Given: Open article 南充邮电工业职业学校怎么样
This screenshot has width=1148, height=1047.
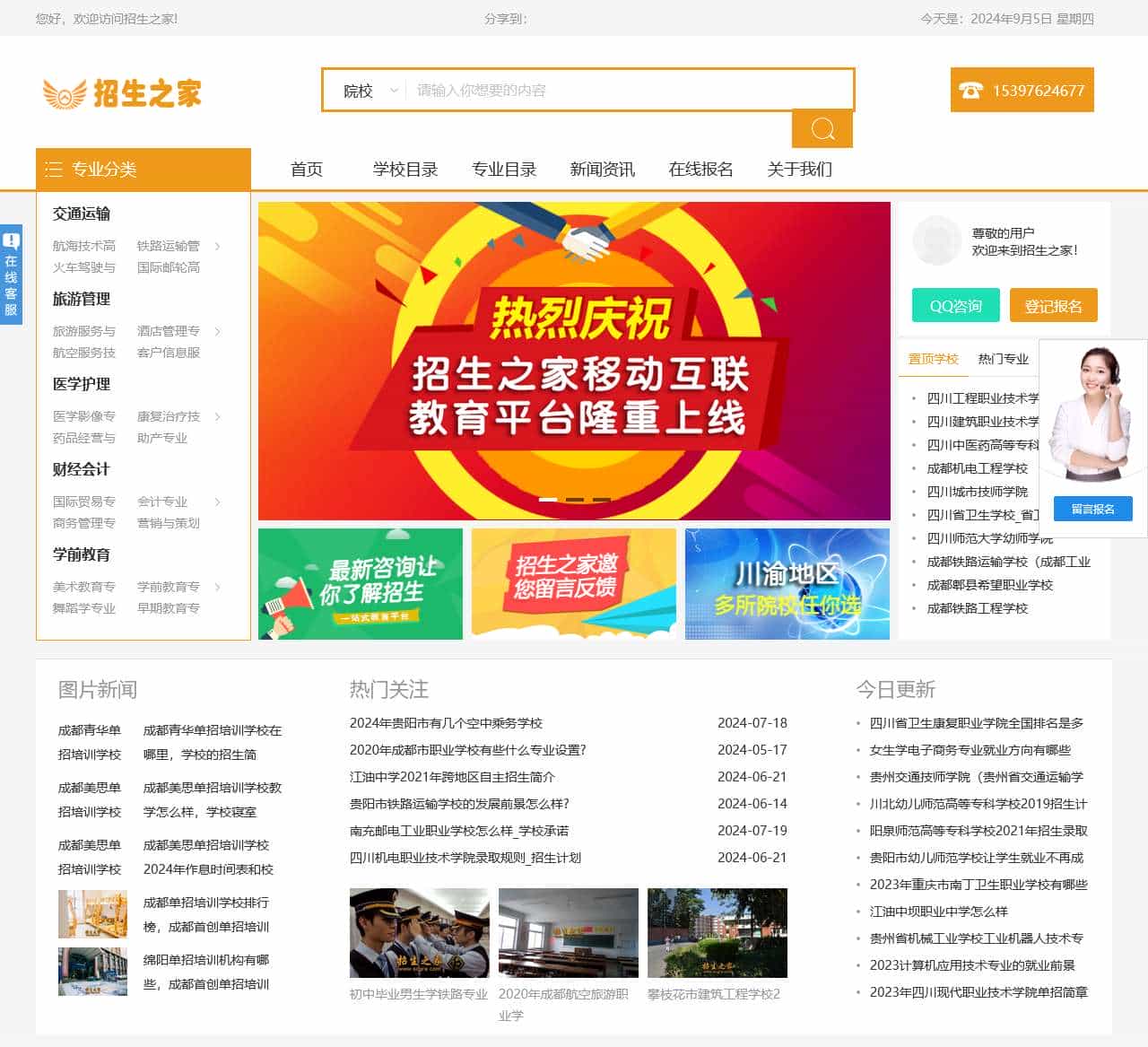Looking at the screenshot, I should pos(459,831).
